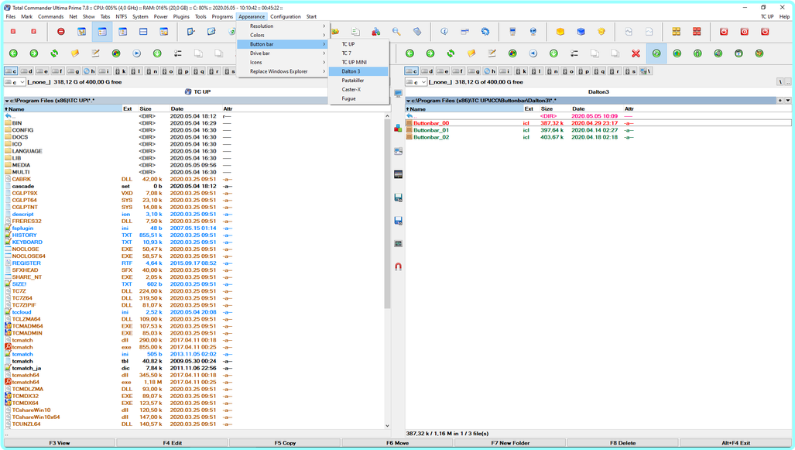Click the left pane green down-arrow icon

coord(157,53)
